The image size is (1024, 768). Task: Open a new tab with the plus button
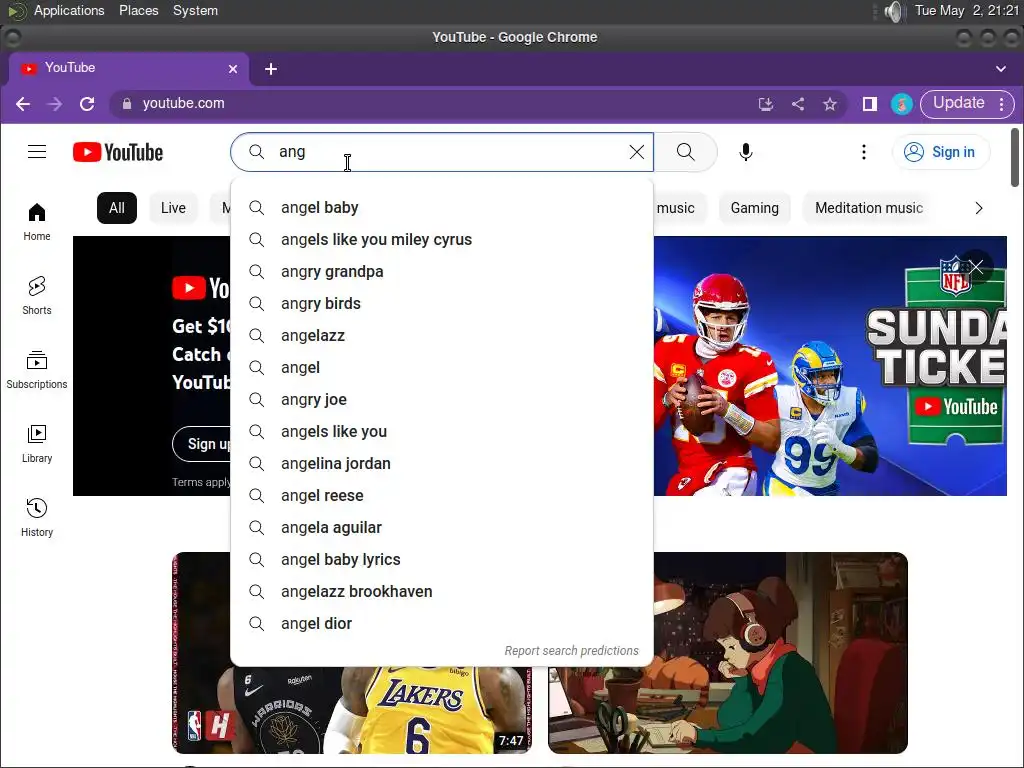pos(271,69)
